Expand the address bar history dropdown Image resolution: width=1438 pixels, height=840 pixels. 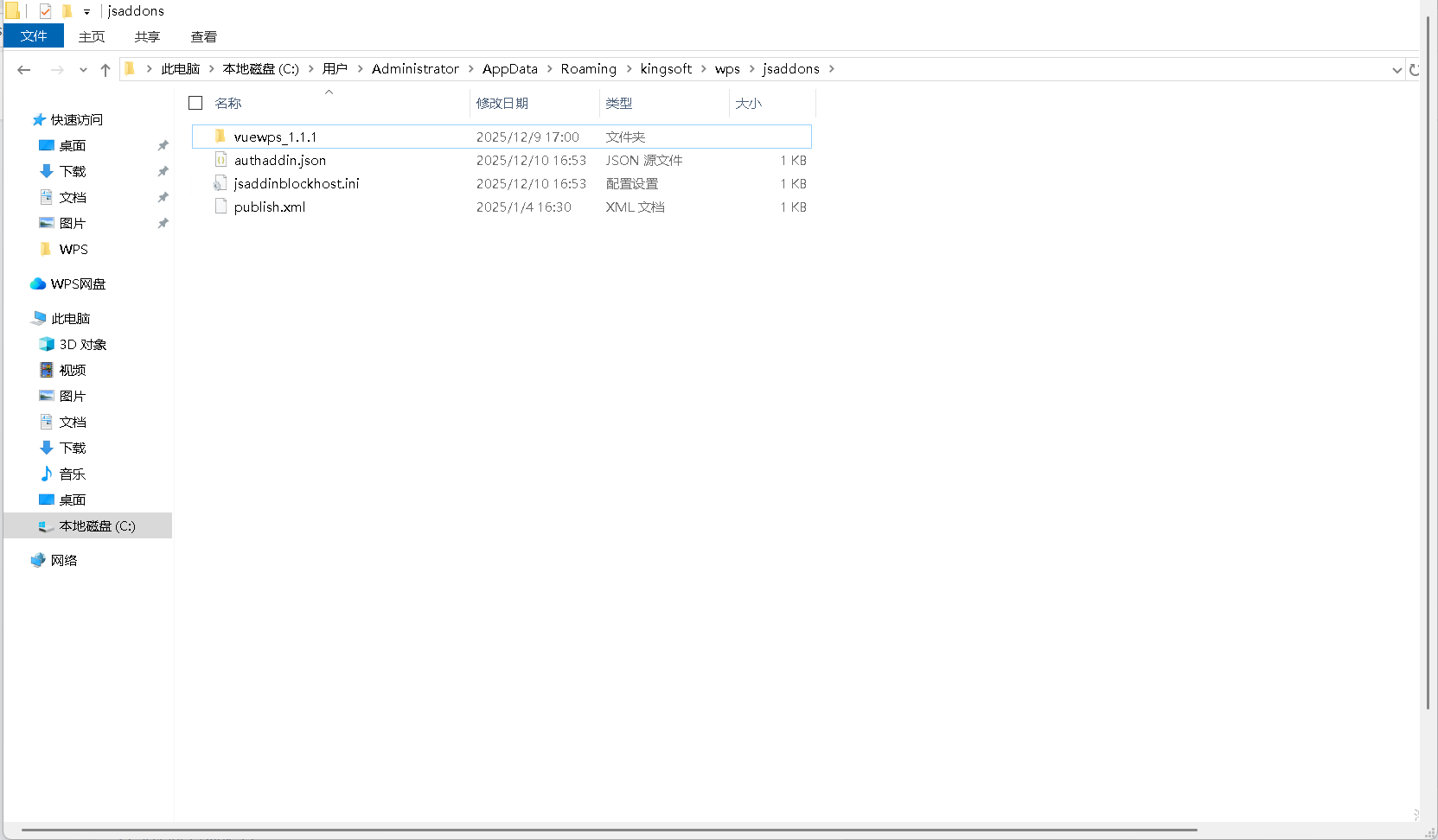(x=1396, y=70)
